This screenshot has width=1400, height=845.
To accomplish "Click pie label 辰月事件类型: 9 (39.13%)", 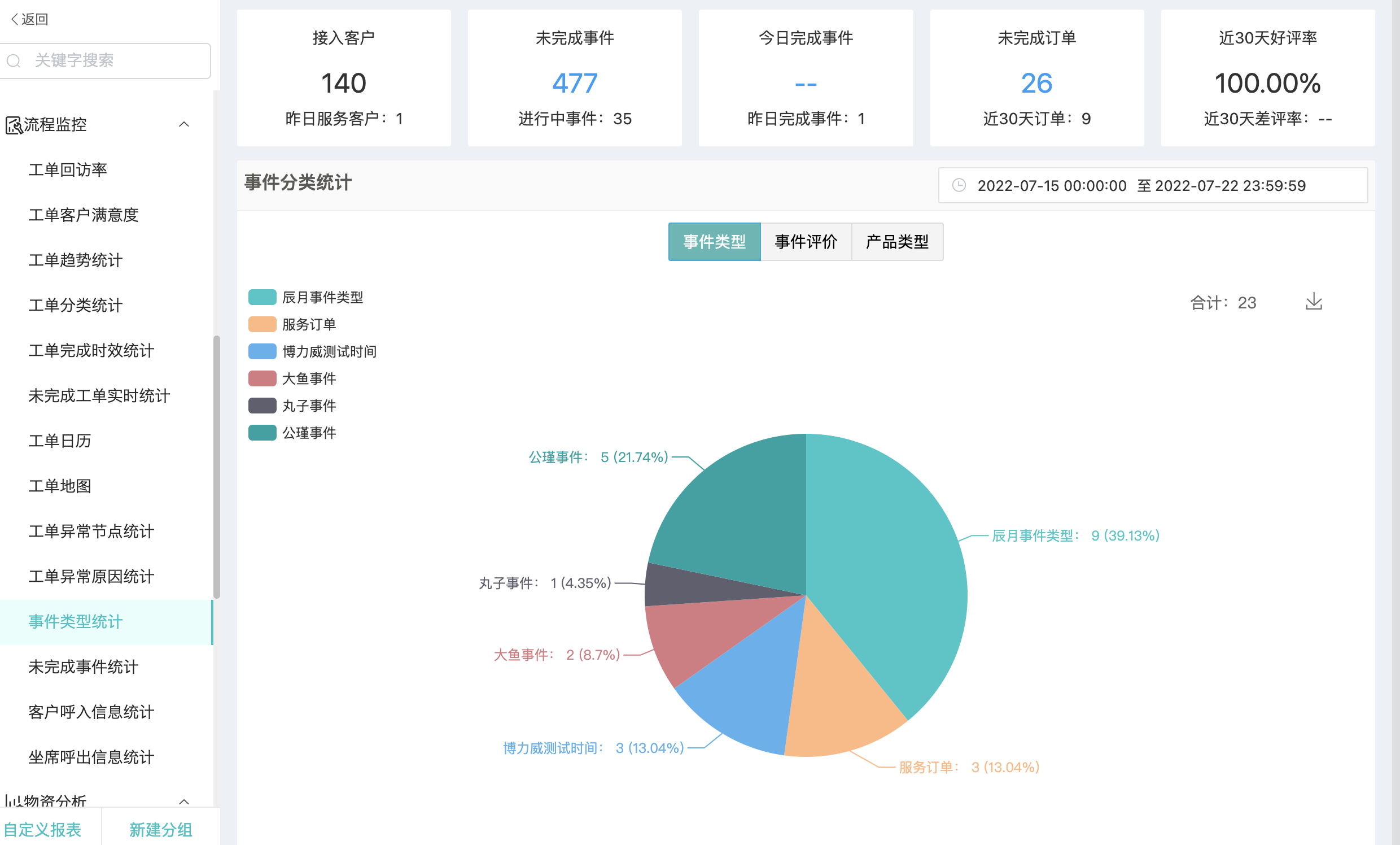I will (1075, 535).
